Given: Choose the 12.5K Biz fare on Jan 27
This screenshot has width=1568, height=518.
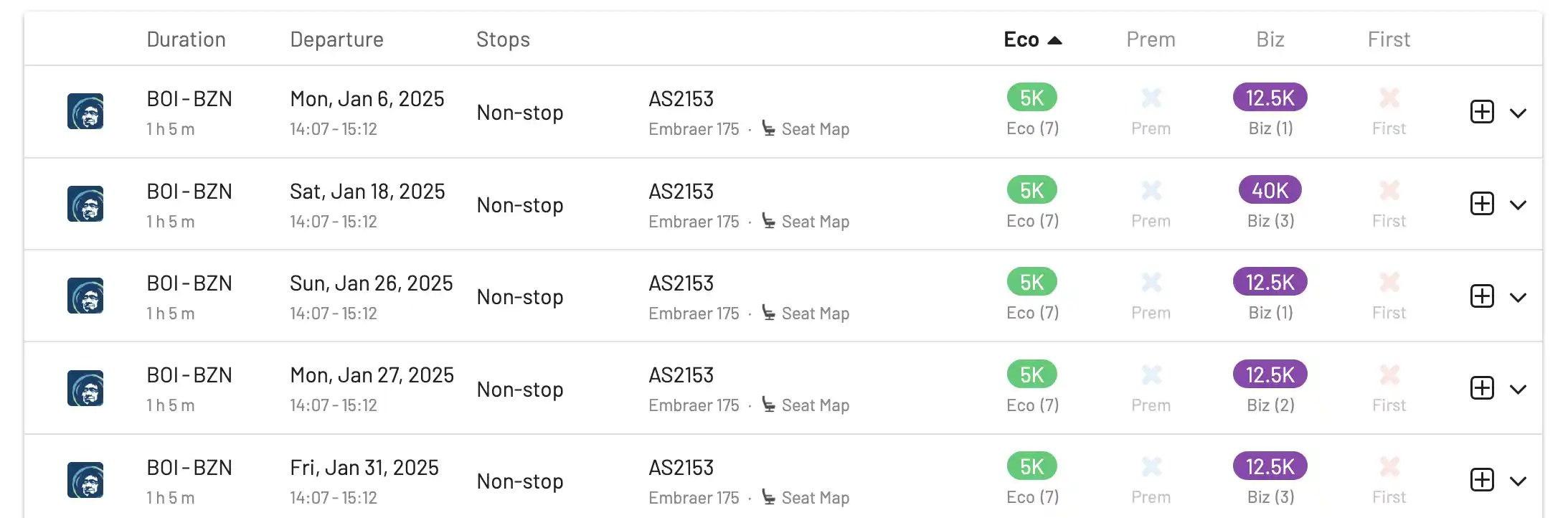Looking at the screenshot, I should [1270, 375].
